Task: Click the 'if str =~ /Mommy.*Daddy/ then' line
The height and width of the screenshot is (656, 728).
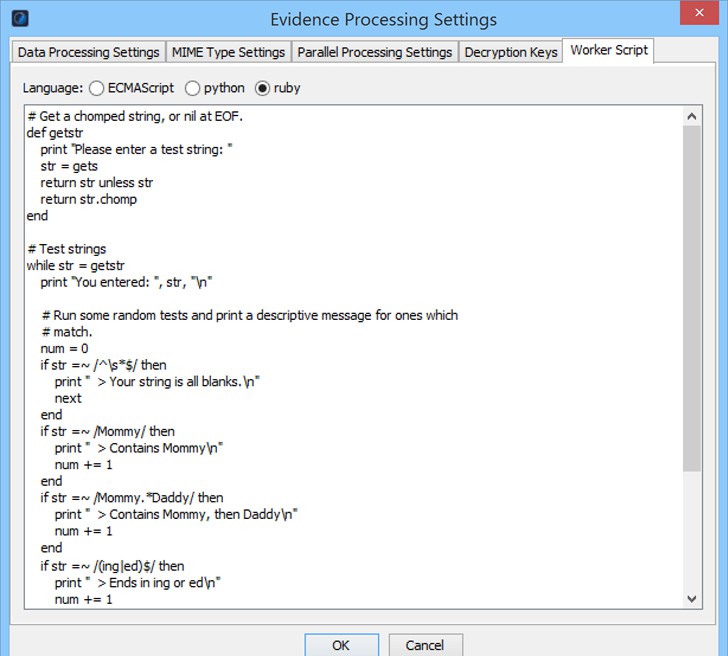Action: [132, 498]
